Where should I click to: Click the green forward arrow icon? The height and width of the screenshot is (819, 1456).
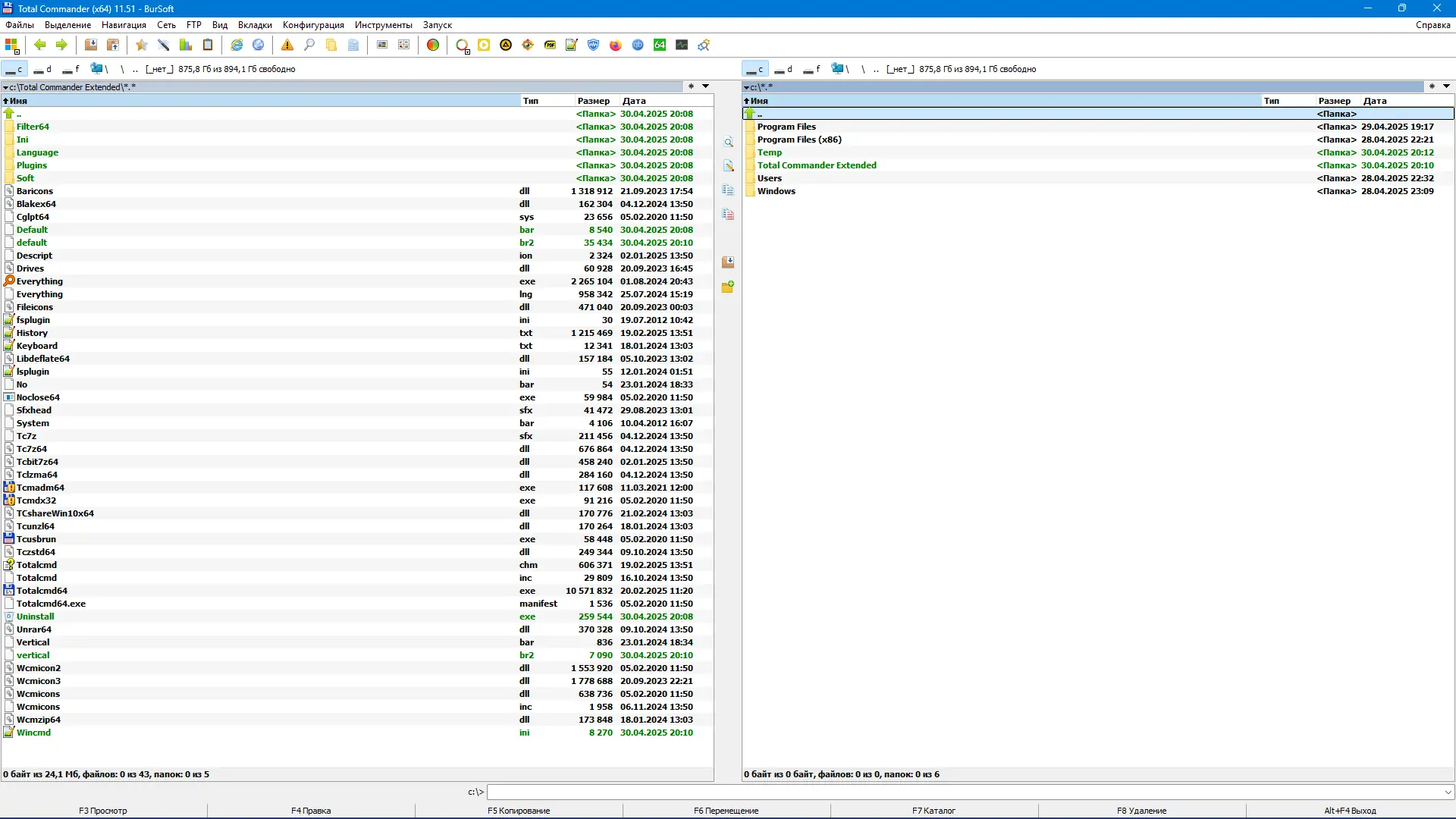pos(61,45)
